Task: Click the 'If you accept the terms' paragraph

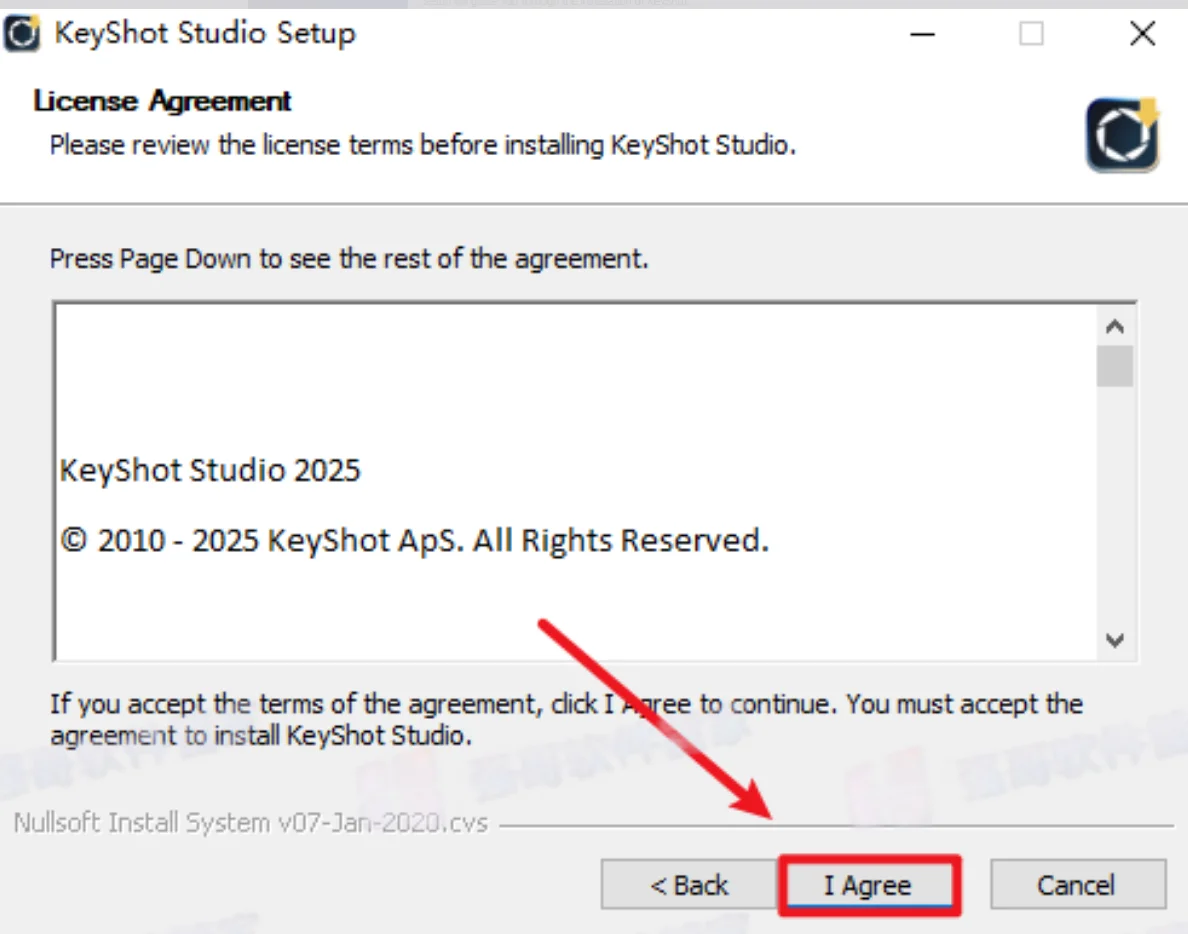Action: click(566, 720)
